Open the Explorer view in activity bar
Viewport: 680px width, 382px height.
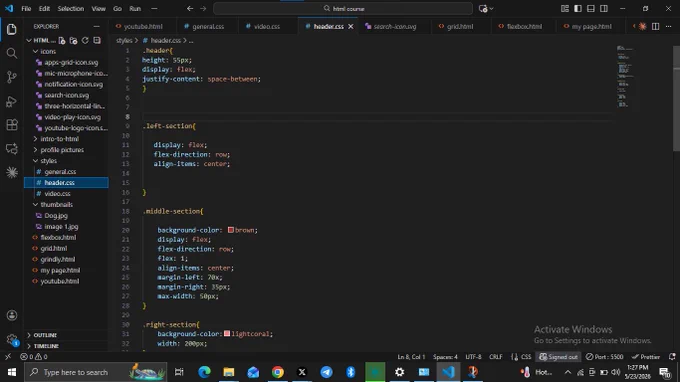(12, 29)
